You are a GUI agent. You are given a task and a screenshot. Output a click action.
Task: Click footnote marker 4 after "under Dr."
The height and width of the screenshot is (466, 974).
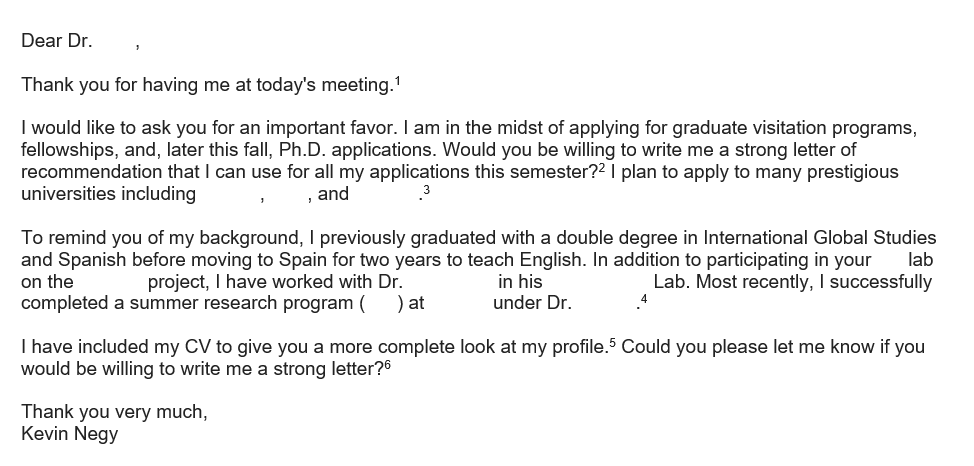644,299
